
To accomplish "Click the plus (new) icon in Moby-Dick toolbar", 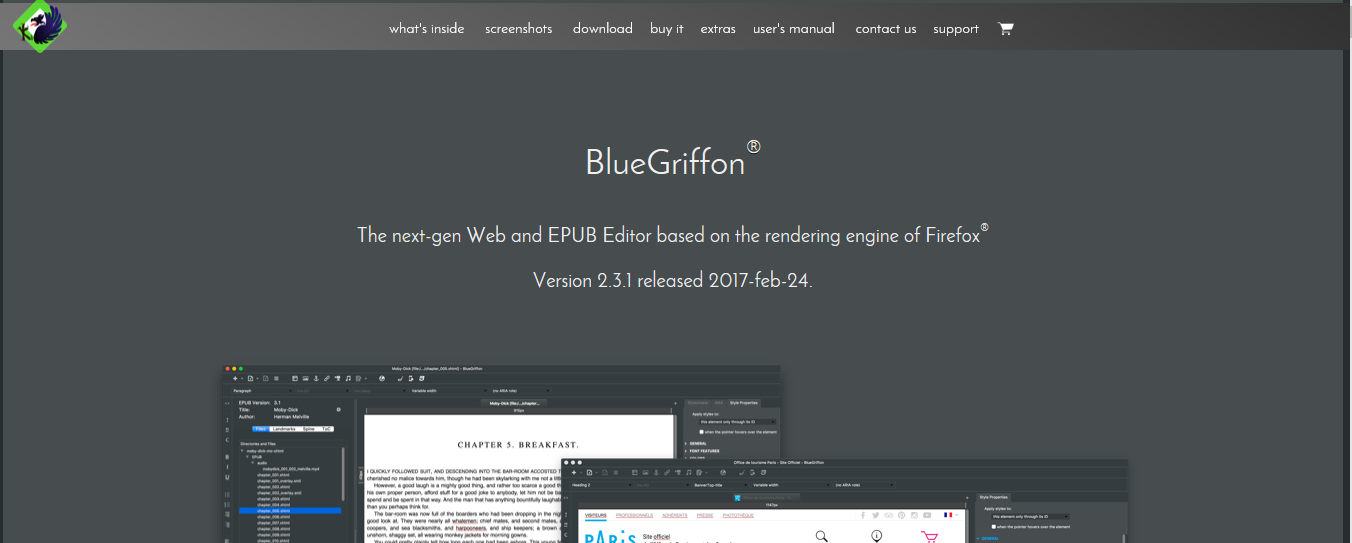I will point(235,378).
